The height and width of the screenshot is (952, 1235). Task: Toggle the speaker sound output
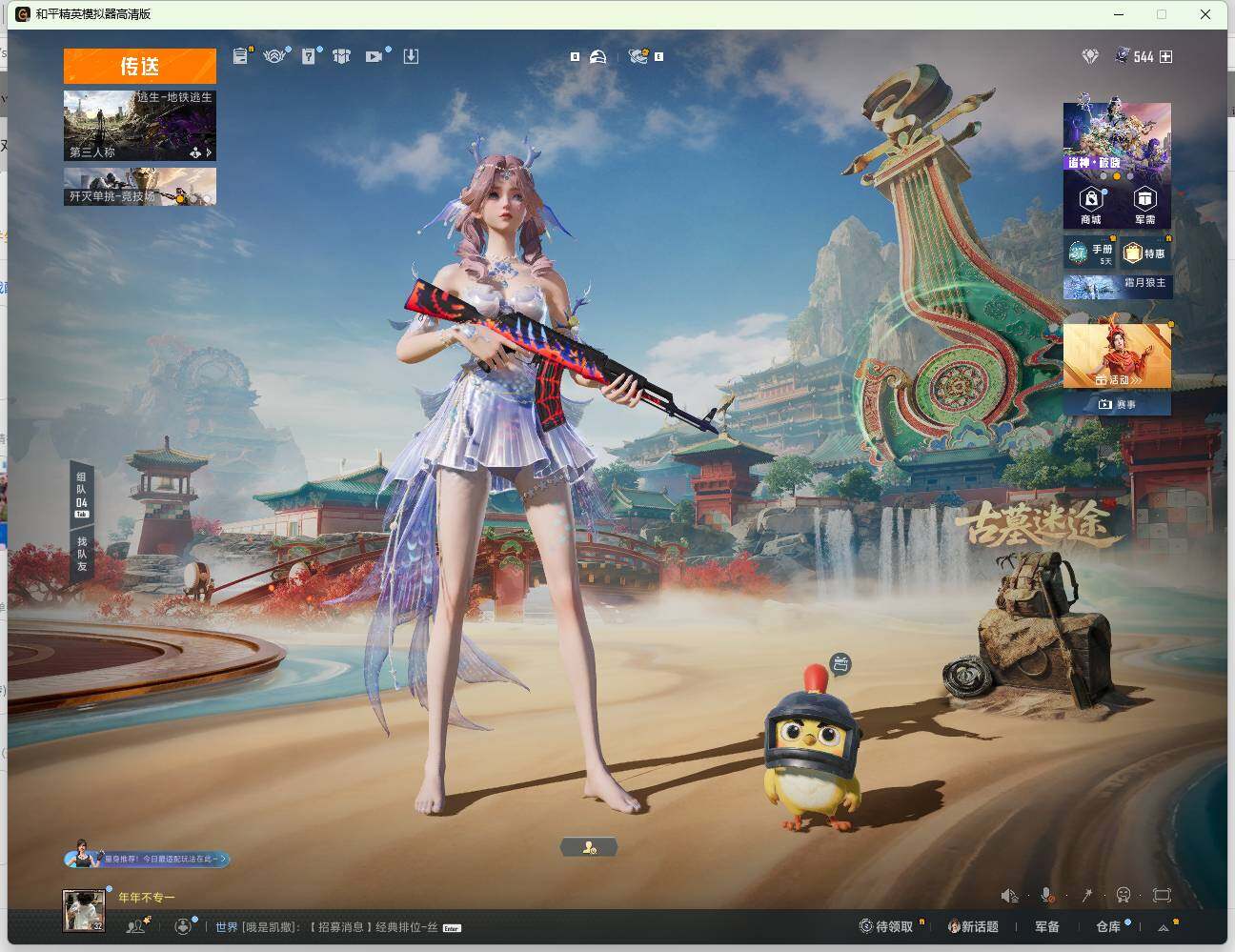pyautogui.click(x=1010, y=895)
